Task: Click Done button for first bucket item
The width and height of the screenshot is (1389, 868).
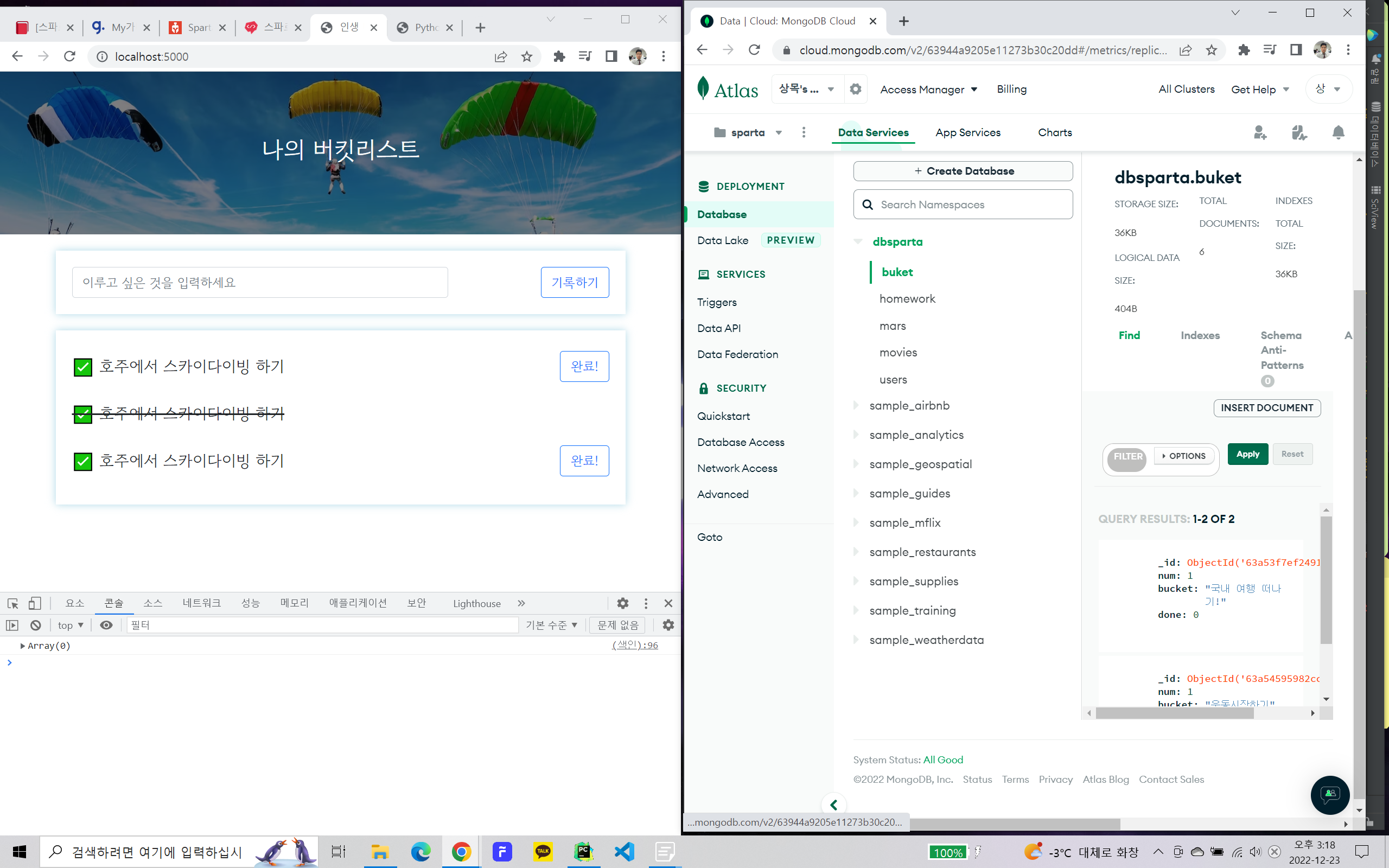Action: point(584,366)
